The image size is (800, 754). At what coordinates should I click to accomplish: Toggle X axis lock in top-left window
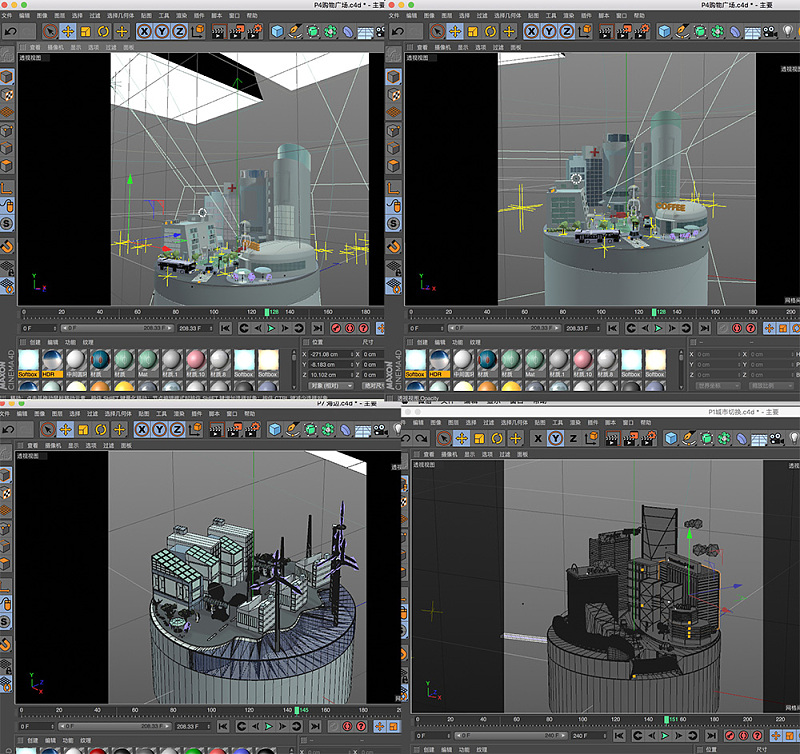point(144,32)
